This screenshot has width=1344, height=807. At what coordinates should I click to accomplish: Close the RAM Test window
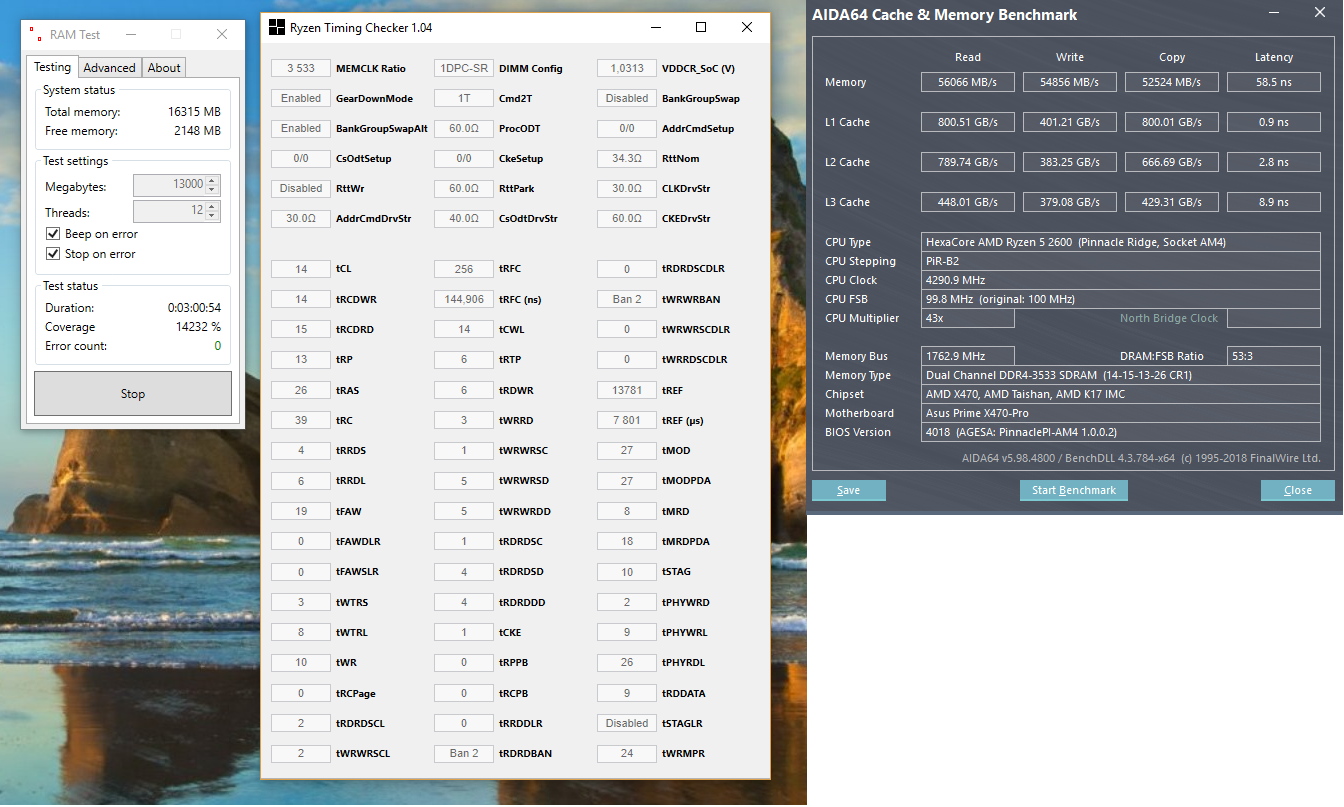point(222,34)
